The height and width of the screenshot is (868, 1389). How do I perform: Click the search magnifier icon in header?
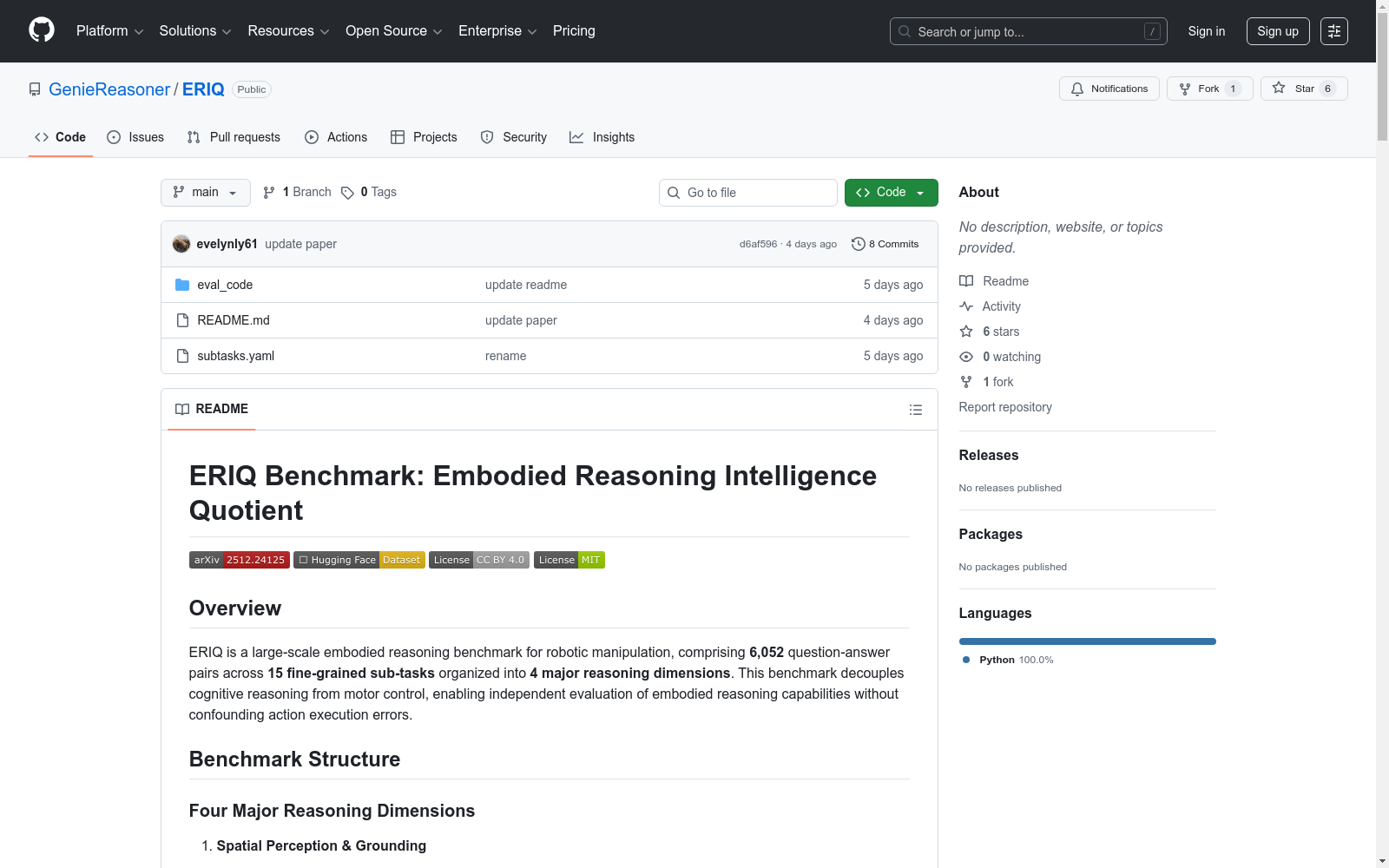pyautogui.click(x=905, y=31)
